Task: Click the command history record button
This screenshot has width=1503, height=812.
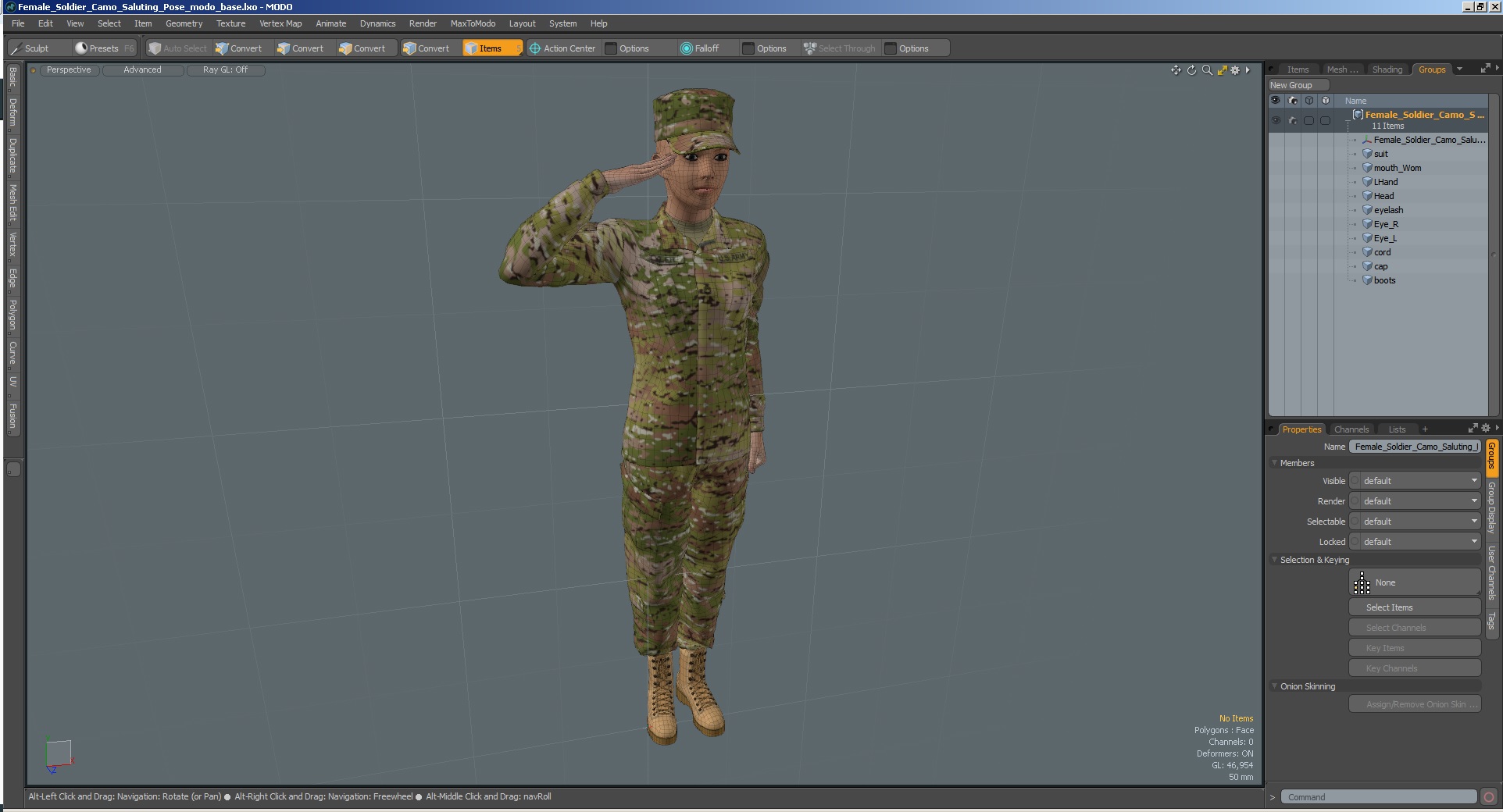Action: (x=1489, y=797)
